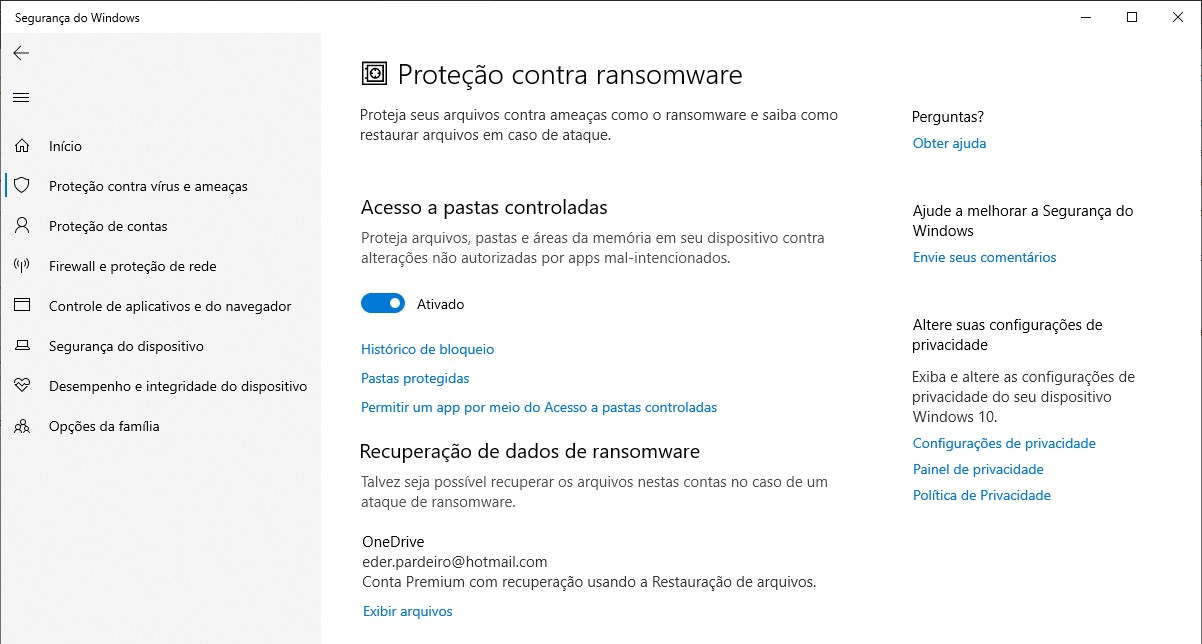Click Exibir arquivos under OneDrive
Screen dimensions: 1202x644
click(408, 611)
